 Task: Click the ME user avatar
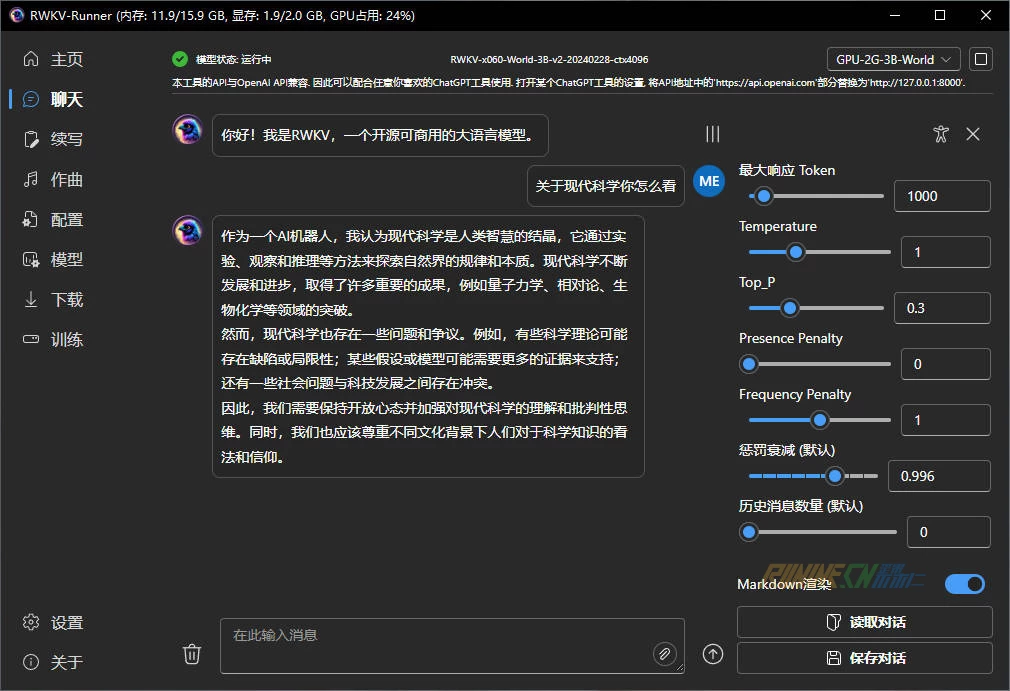click(x=709, y=181)
